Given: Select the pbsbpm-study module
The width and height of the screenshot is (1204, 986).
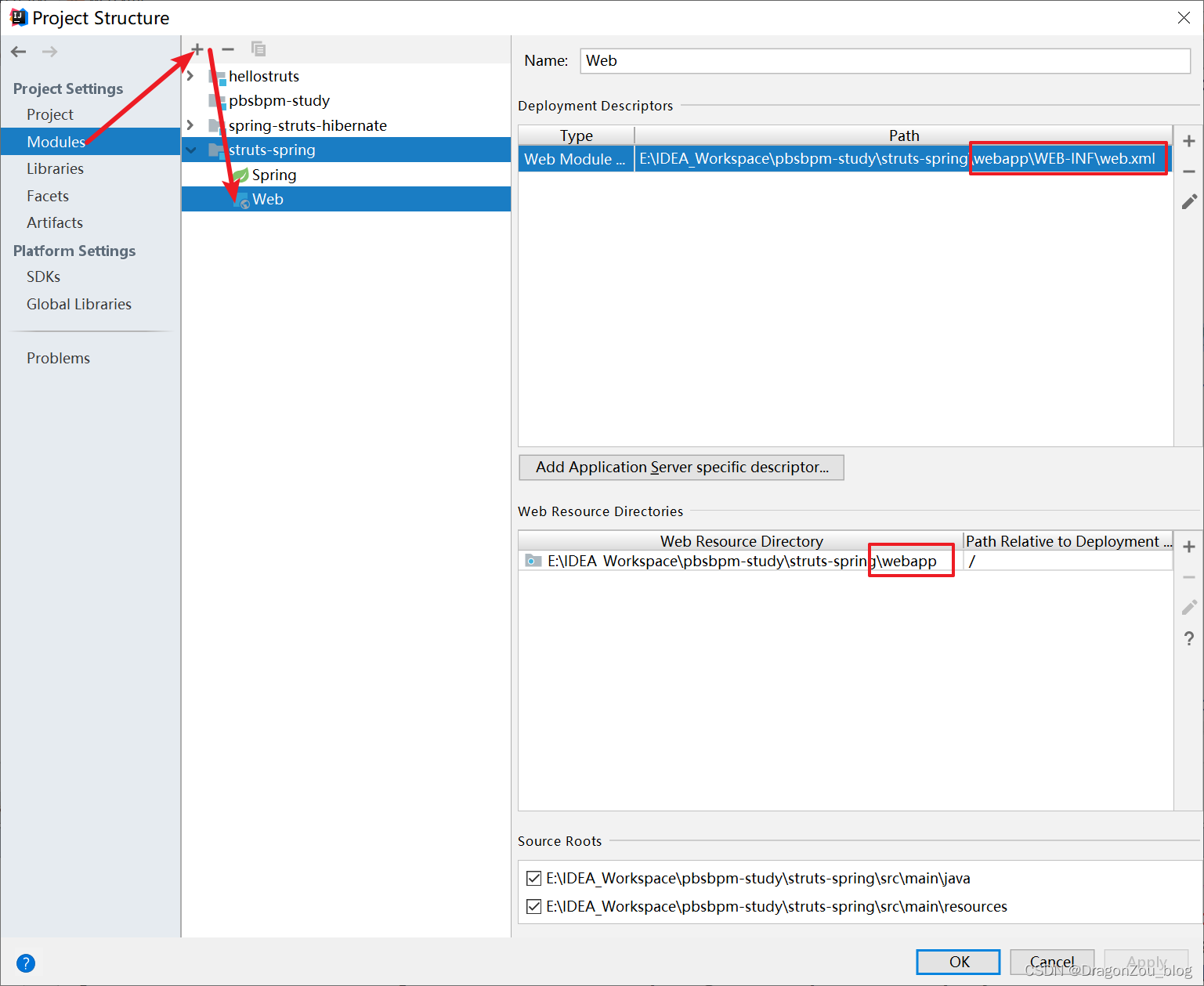Looking at the screenshot, I should (x=346, y=101).
